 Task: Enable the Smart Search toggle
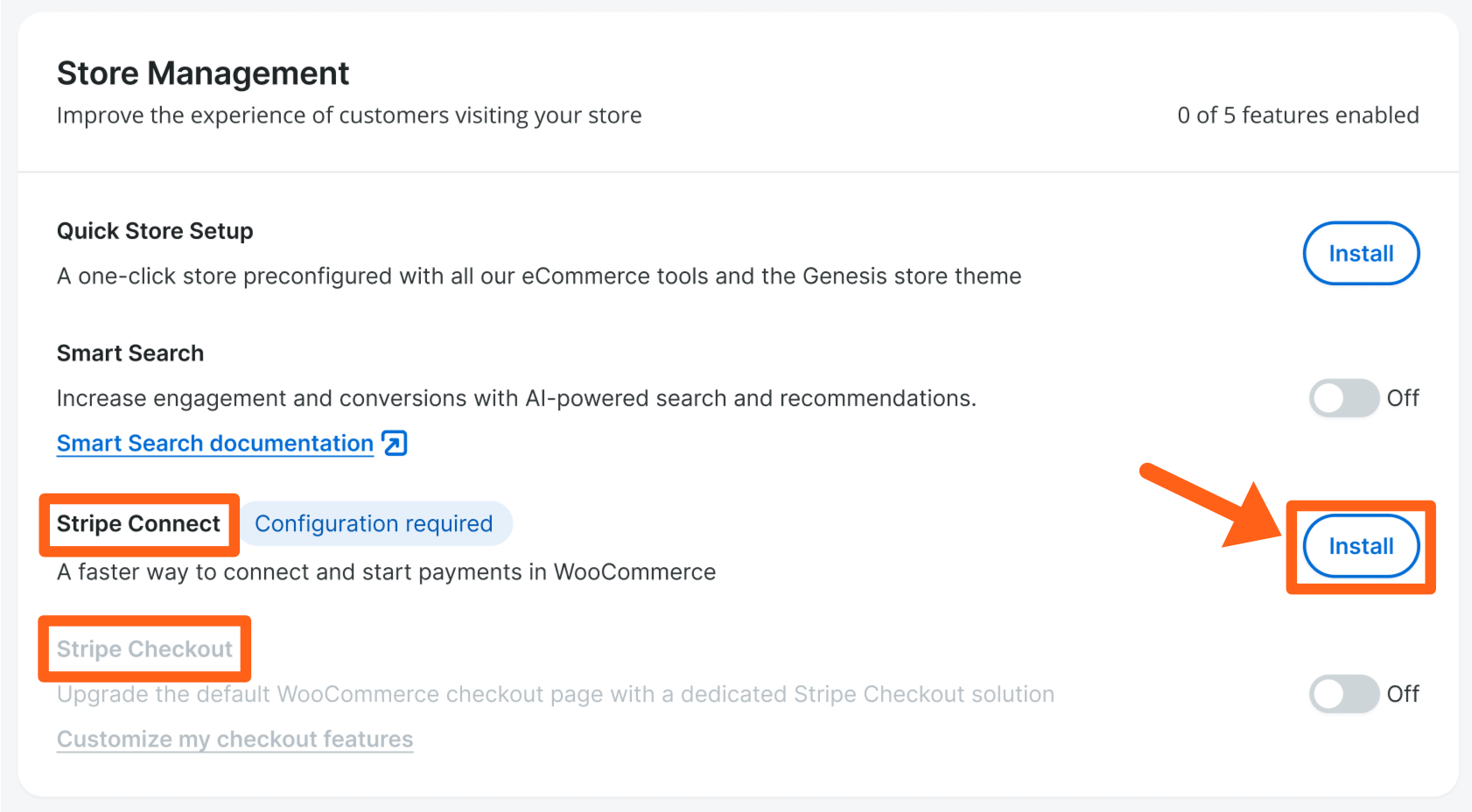(1343, 398)
